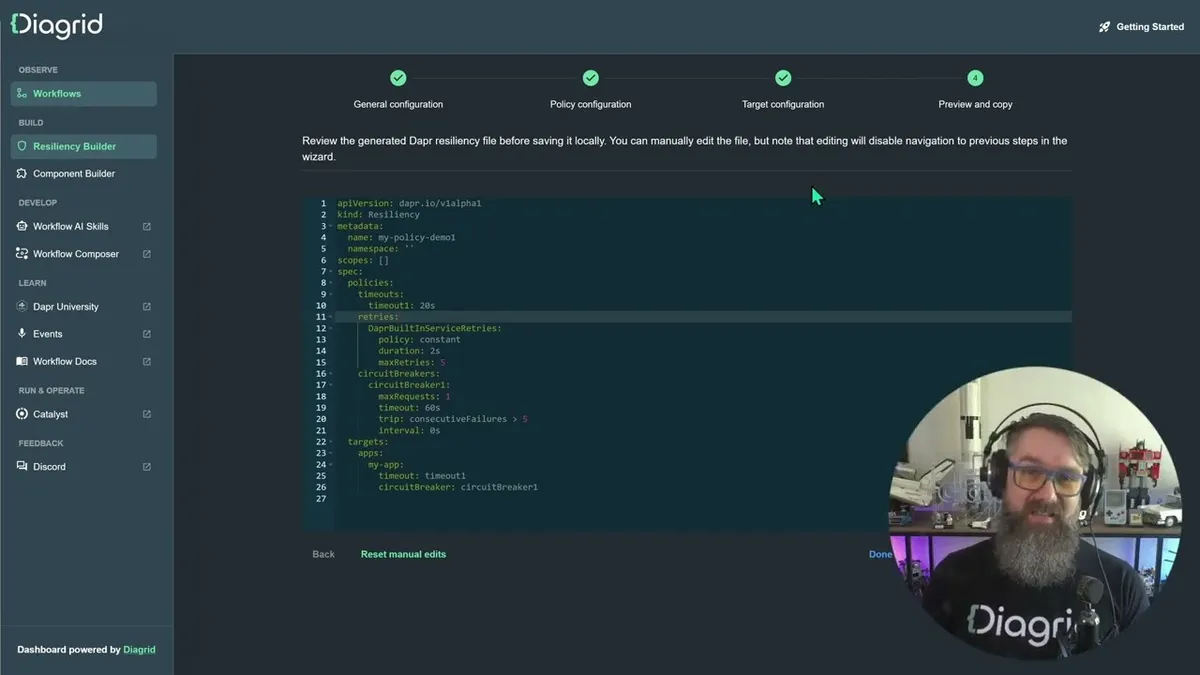Screen dimensions: 1200x675
Task: Click the Workflow Composer icon
Action: pyautogui.click(x=22, y=254)
